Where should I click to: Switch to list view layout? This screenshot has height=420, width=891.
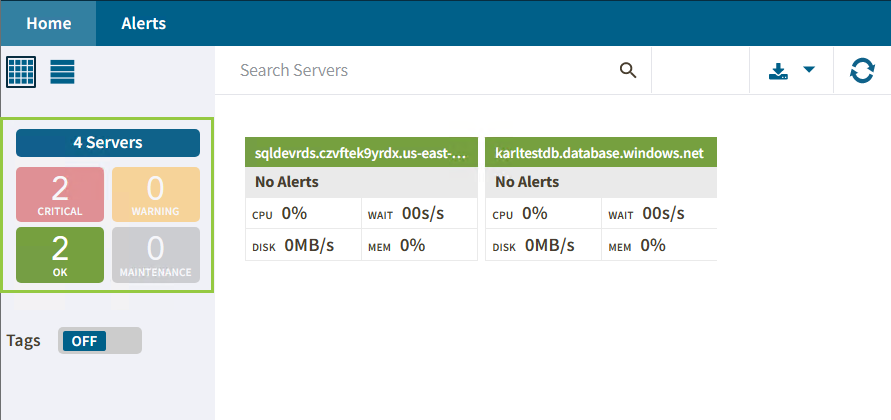pos(63,72)
